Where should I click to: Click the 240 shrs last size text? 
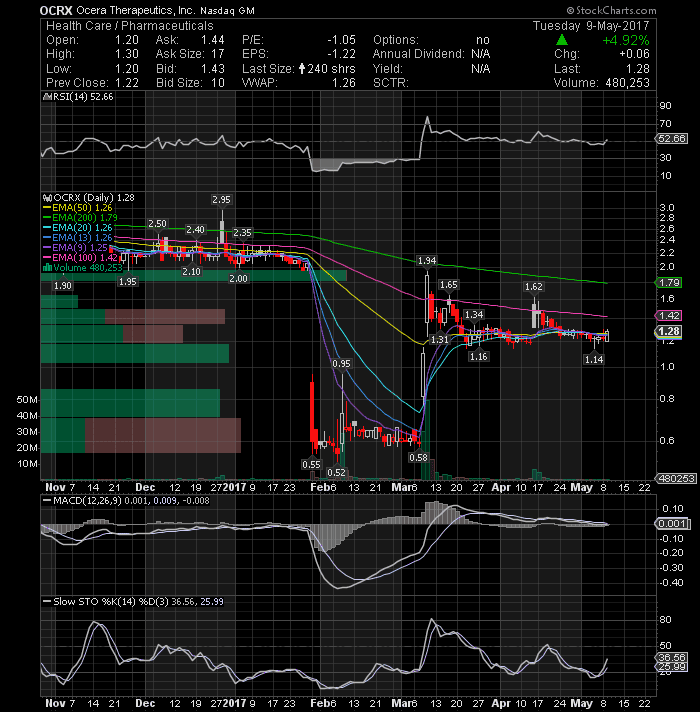331,69
